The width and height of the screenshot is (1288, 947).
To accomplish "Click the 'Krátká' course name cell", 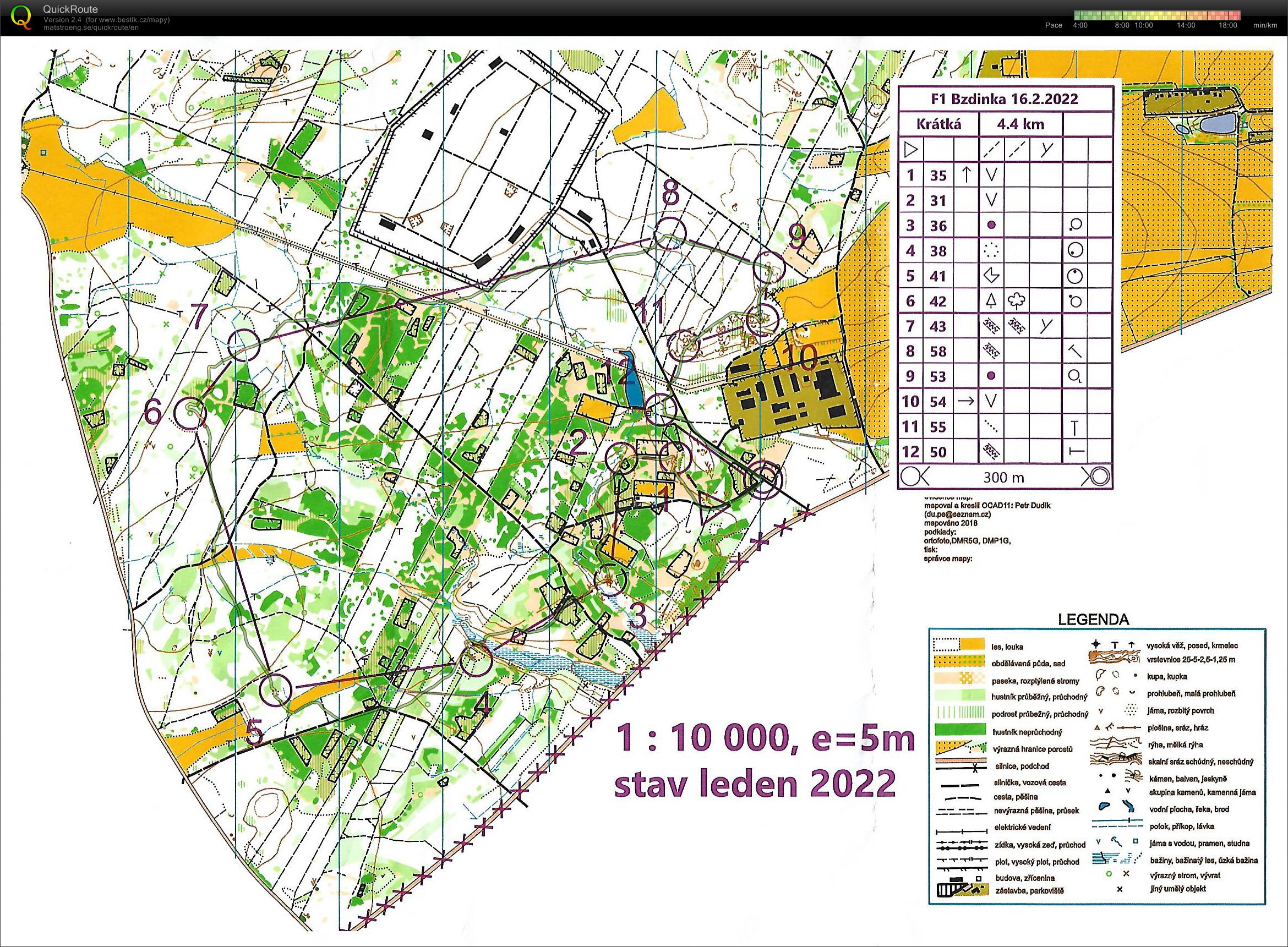I will (939, 124).
